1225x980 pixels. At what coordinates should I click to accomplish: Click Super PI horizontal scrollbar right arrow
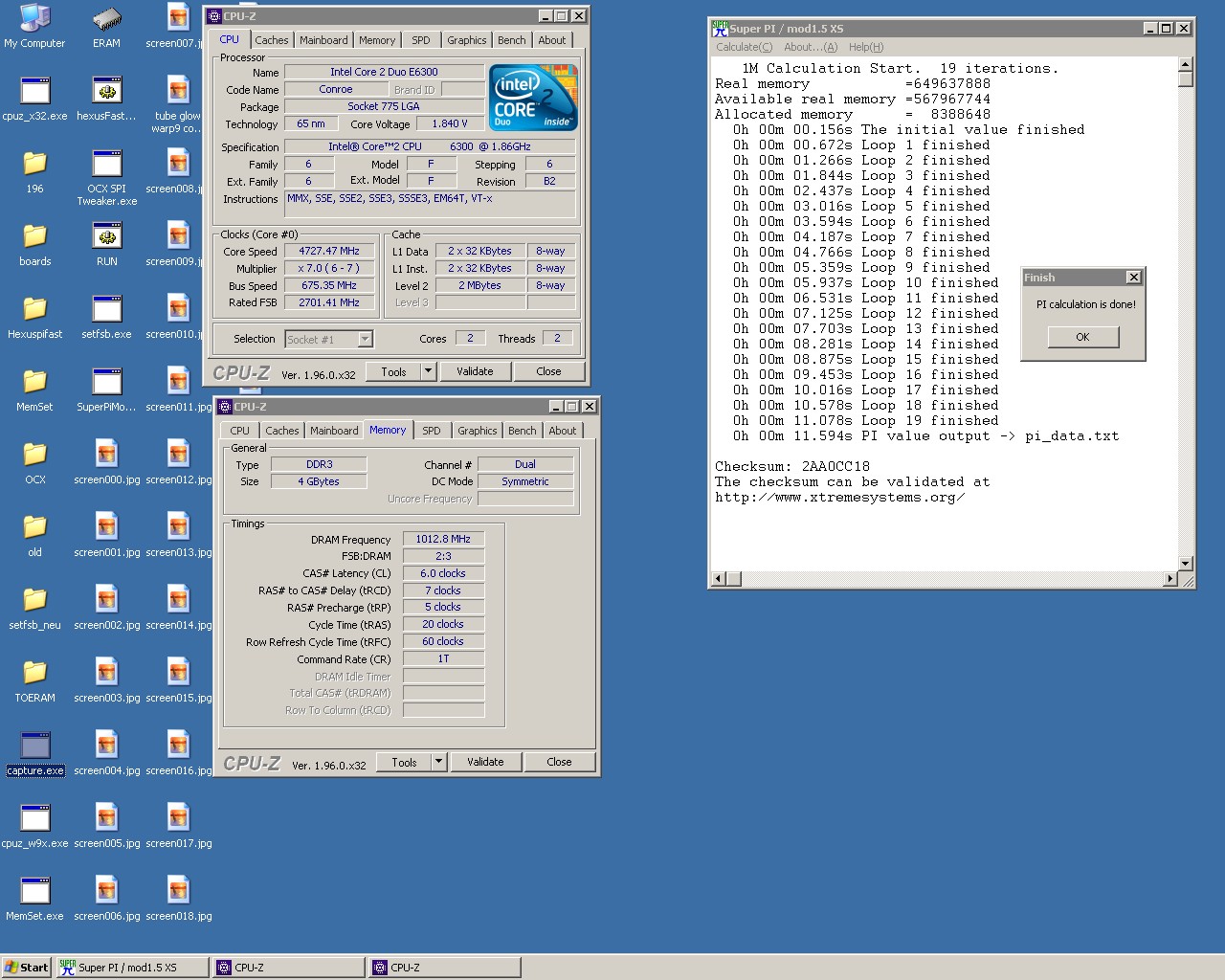point(1169,579)
